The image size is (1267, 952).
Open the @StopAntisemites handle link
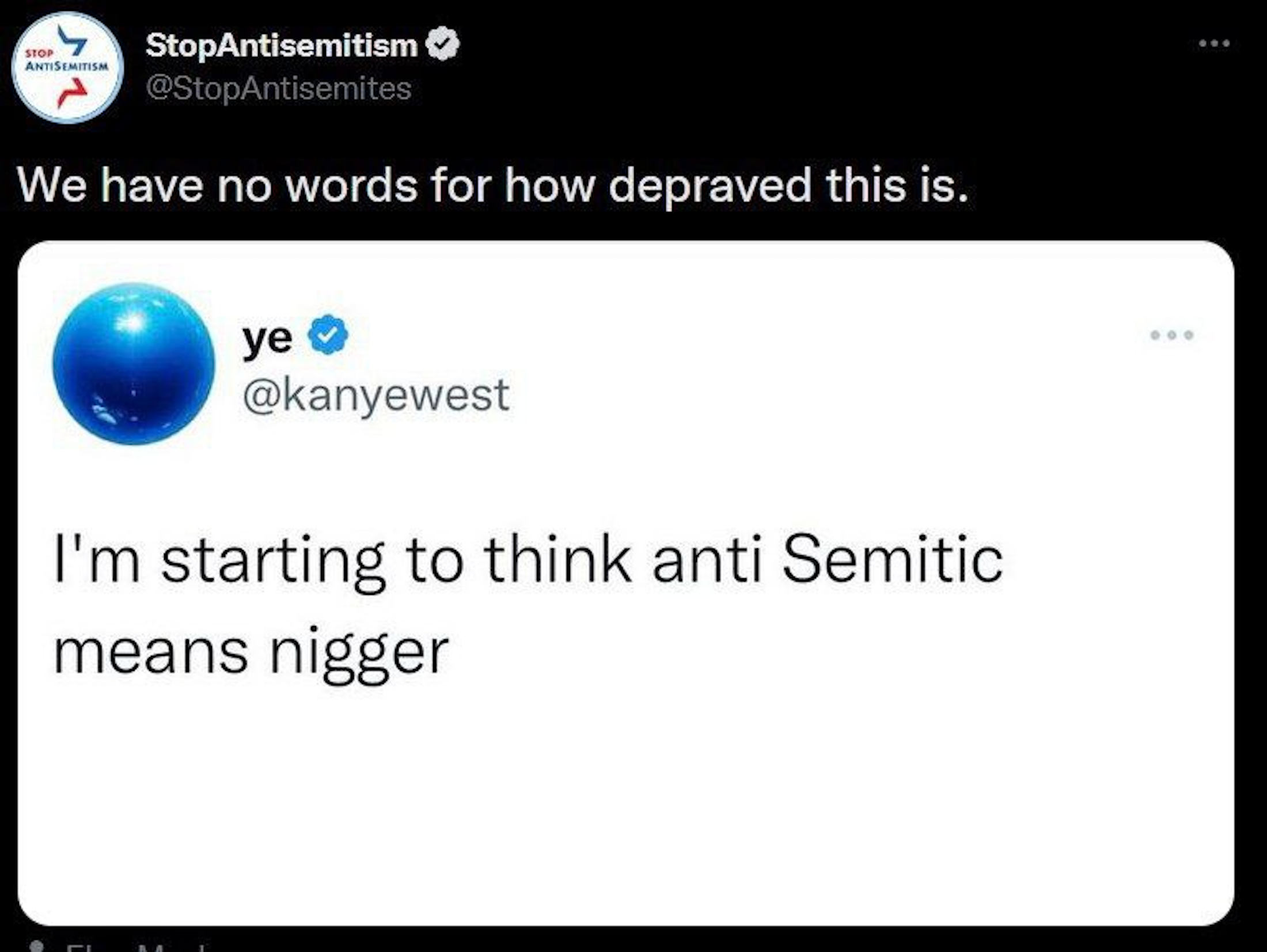click(279, 88)
